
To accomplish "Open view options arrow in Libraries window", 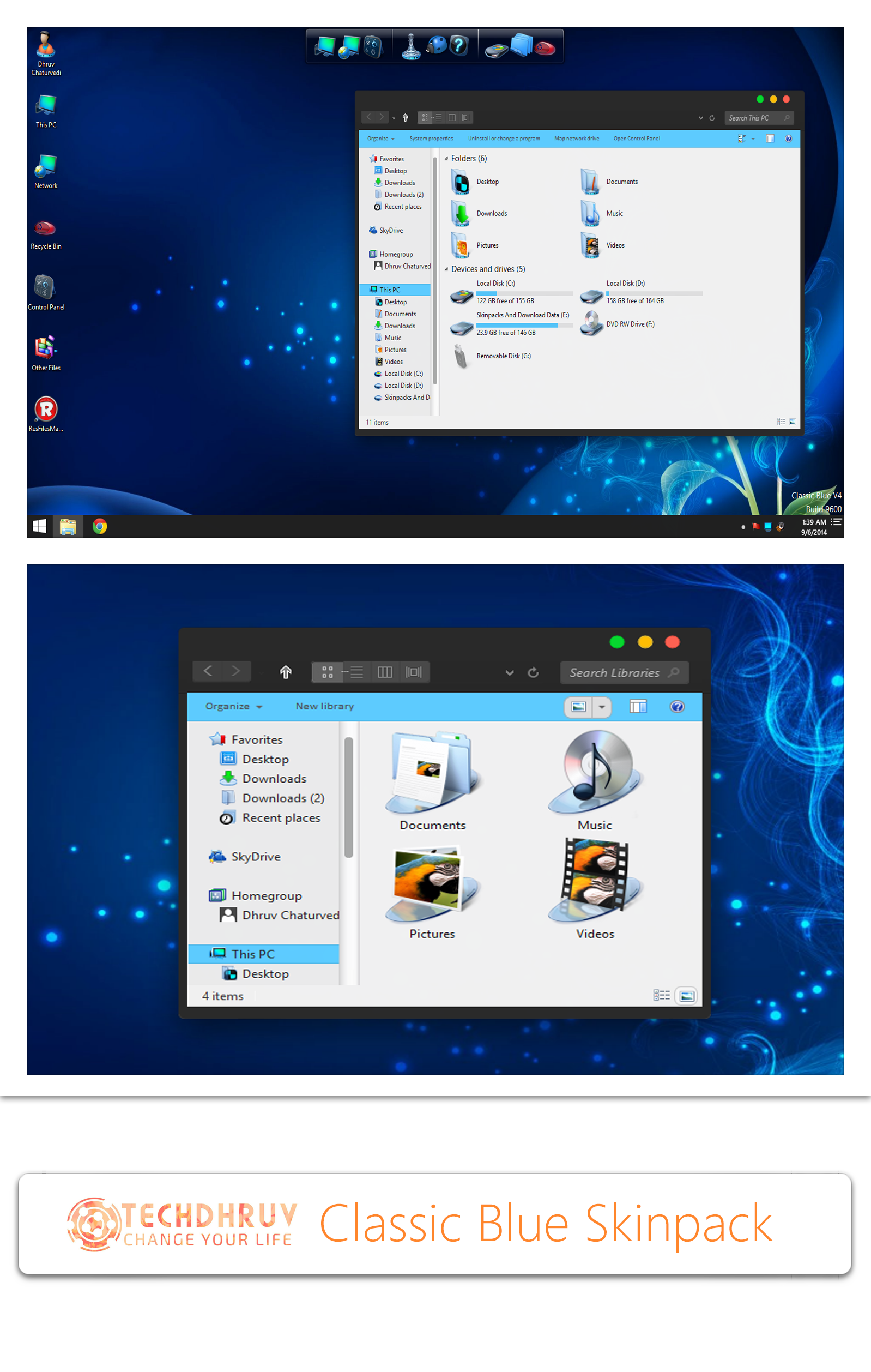I will pos(602,707).
